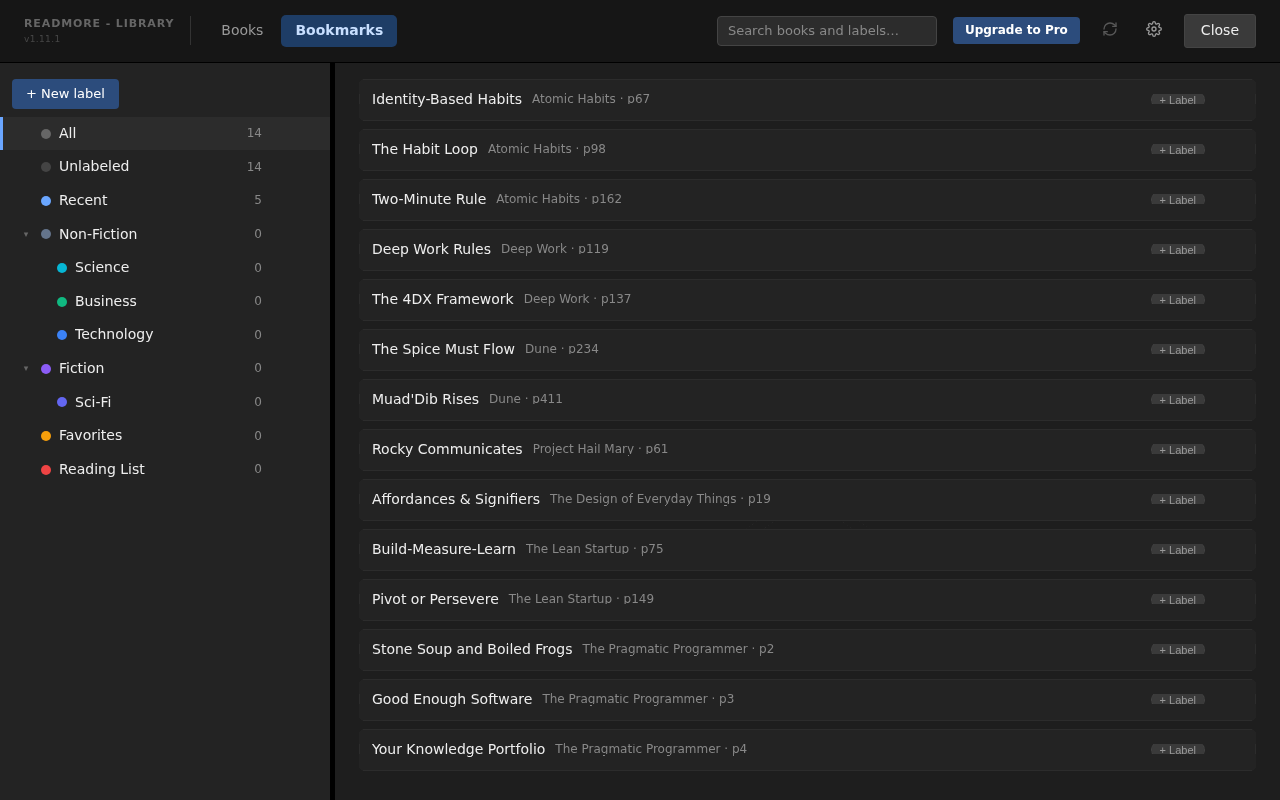This screenshot has width=1280, height=800.
Task: Click the Science cyan color dot
Action: [x=62, y=268]
